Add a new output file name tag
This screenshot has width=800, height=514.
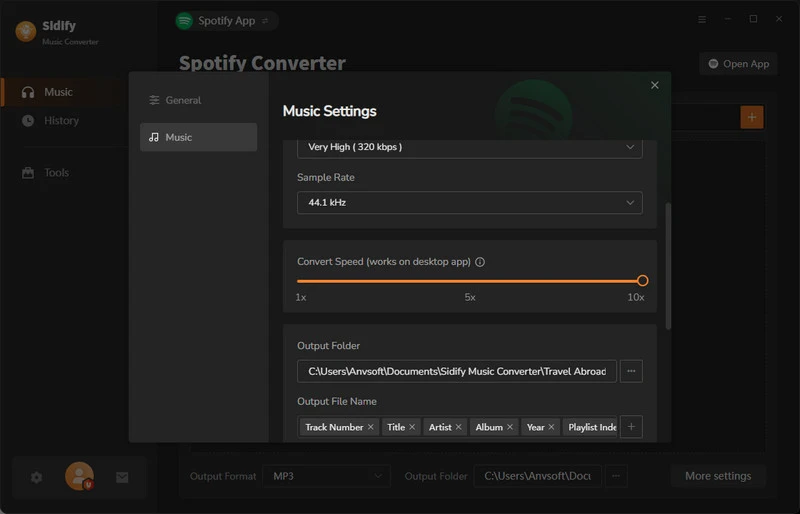coord(631,427)
